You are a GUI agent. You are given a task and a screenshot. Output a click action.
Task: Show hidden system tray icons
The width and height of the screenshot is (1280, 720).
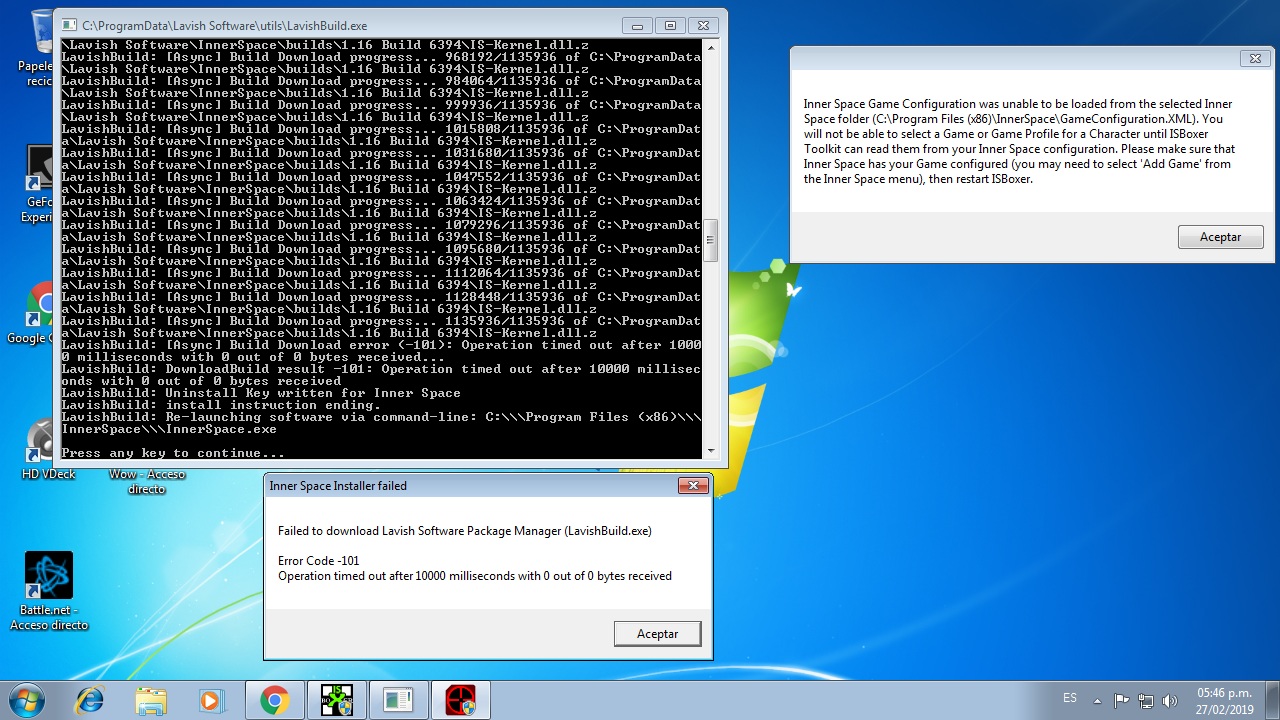1097,700
